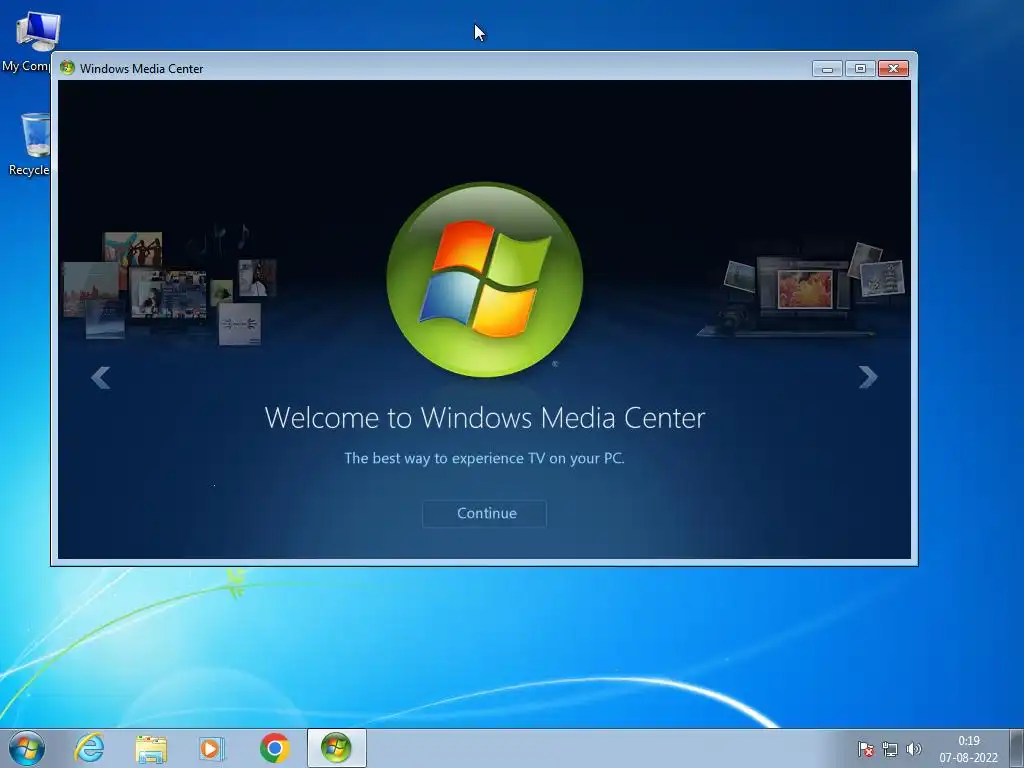Close the Windows Media Center window
The width and height of the screenshot is (1024, 768).
893,69
